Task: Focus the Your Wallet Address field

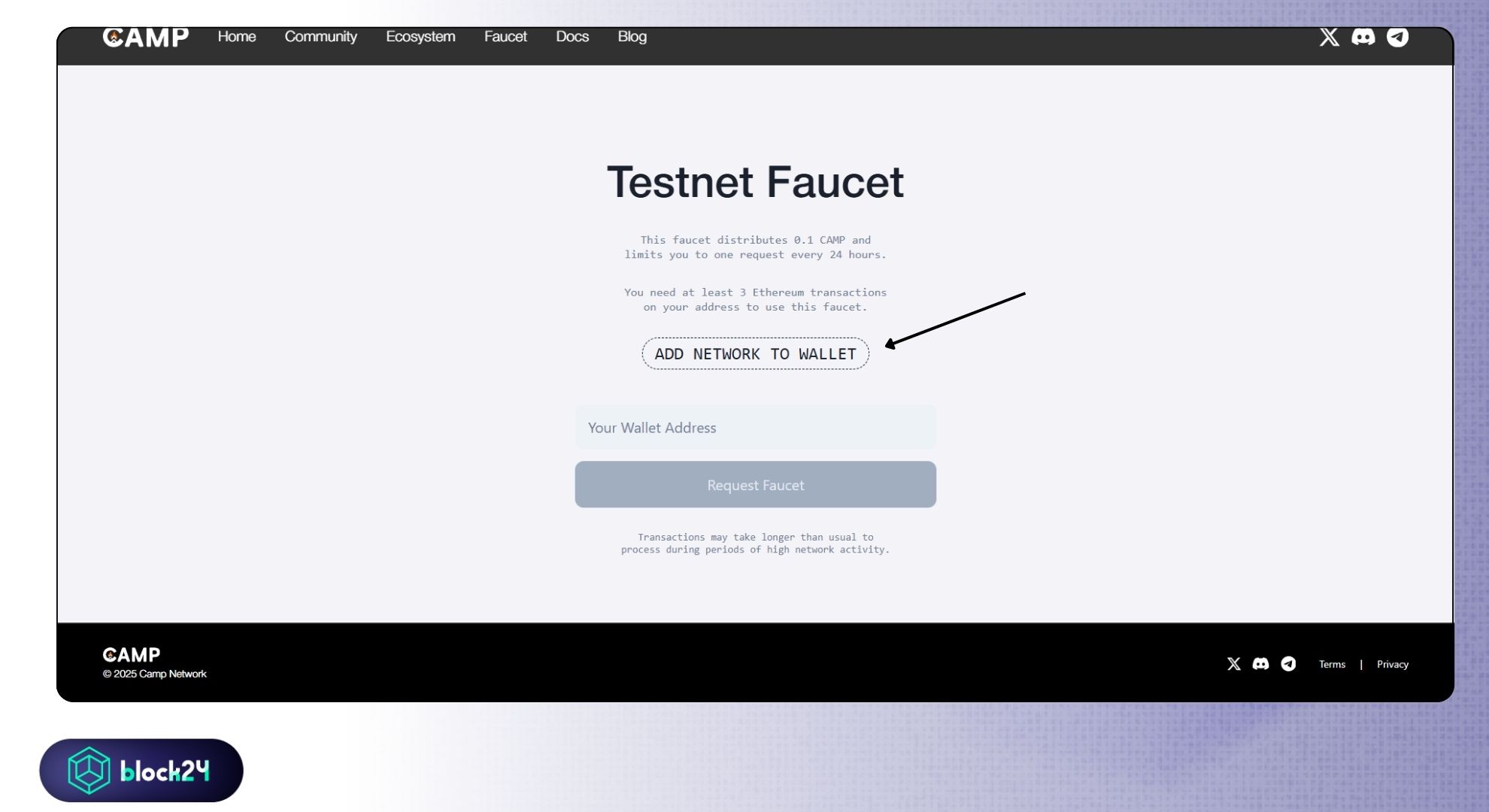Action: coord(755,427)
